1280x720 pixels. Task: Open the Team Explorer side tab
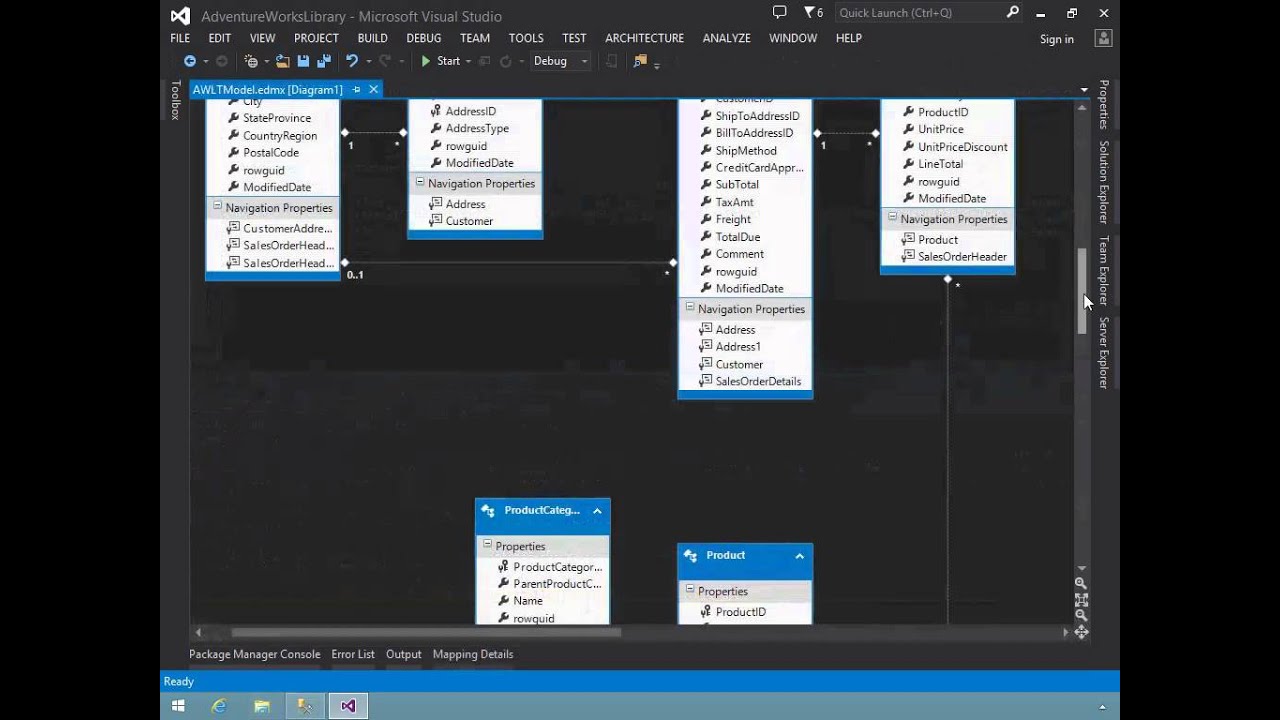(1104, 271)
